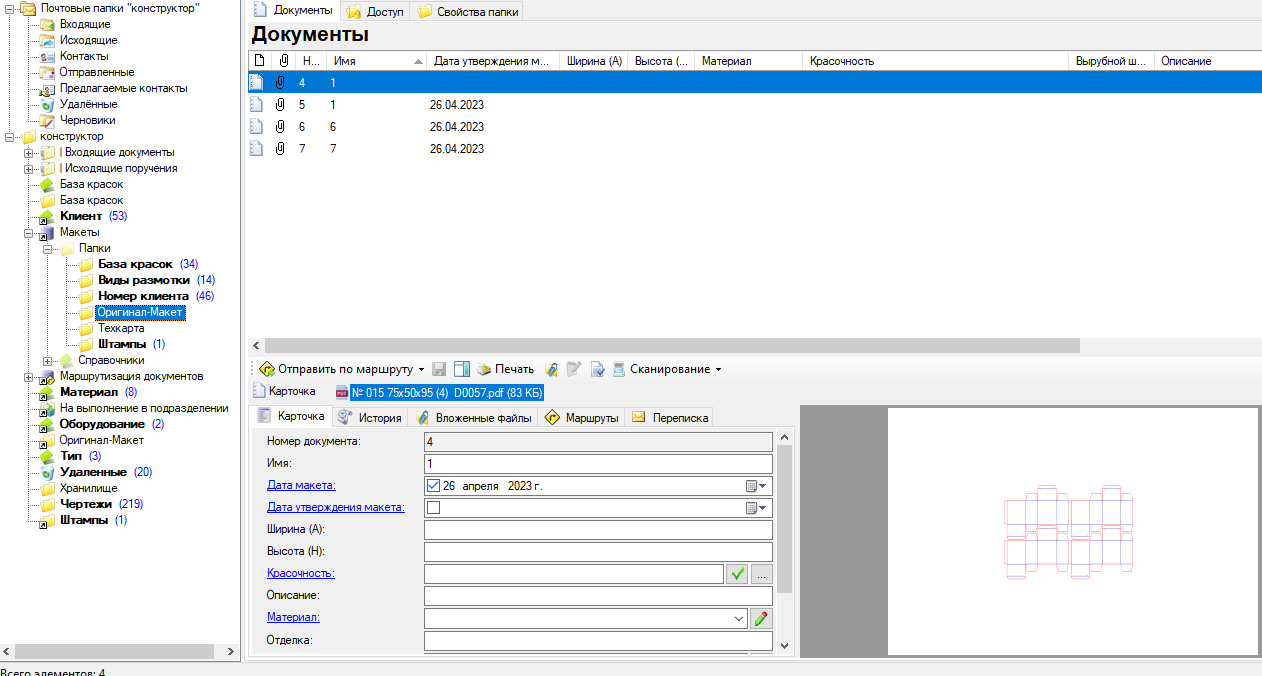Click the Красочность link label
The image size is (1262, 676).
pos(301,573)
